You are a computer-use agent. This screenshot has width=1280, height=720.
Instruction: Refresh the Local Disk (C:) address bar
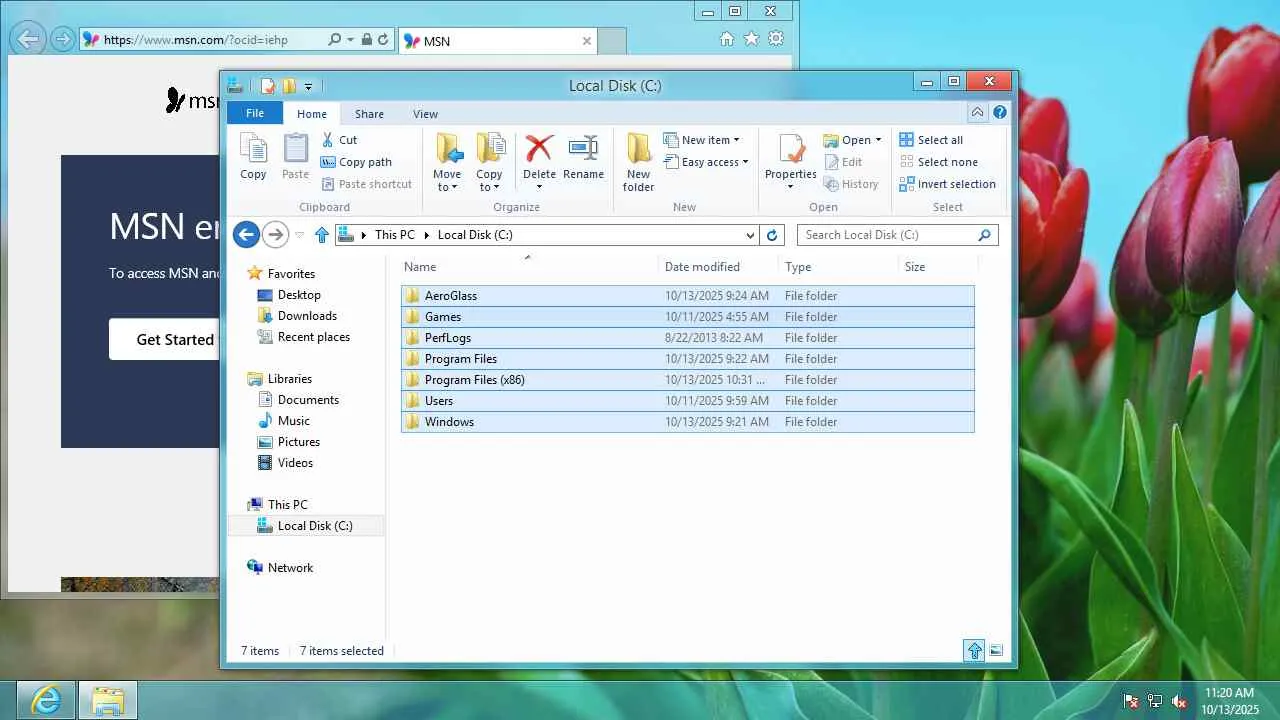[771, 235]
